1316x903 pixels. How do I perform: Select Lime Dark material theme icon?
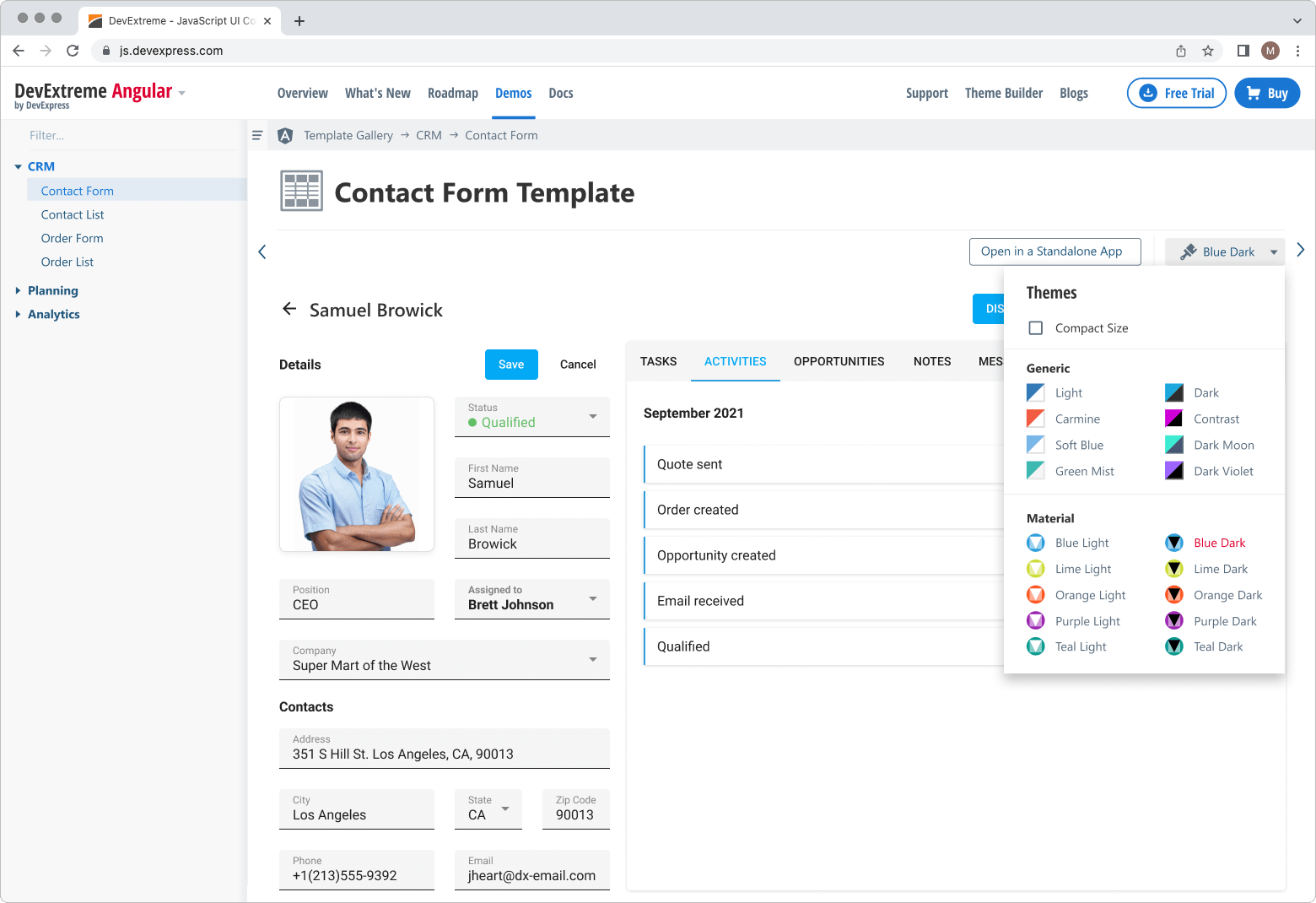(1174, 569)
